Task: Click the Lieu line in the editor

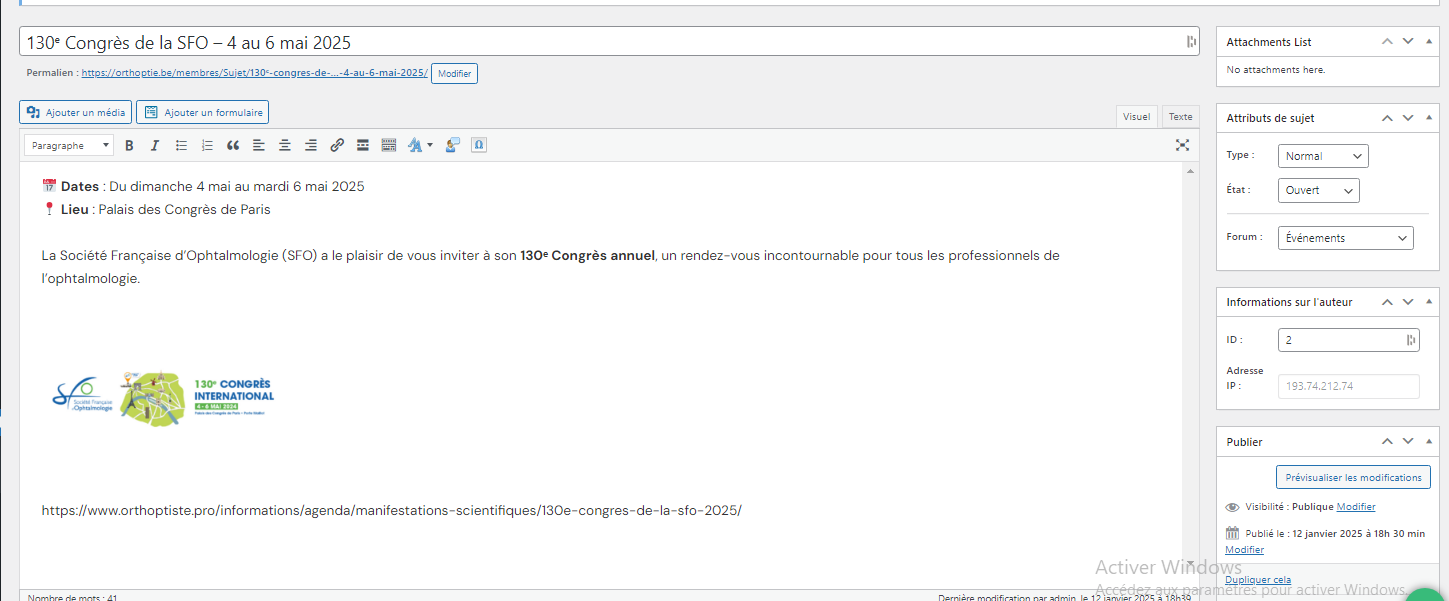Action: pyautogui.click(x=156, y=210)
